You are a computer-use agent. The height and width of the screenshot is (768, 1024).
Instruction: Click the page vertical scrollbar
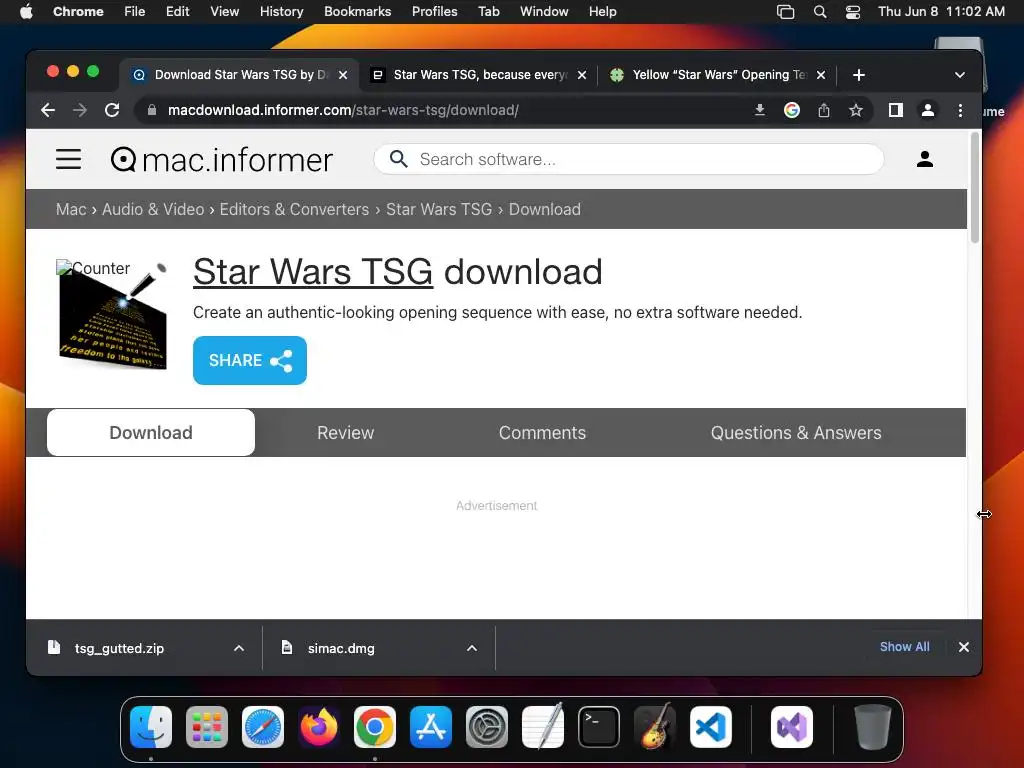pos(975,187)
